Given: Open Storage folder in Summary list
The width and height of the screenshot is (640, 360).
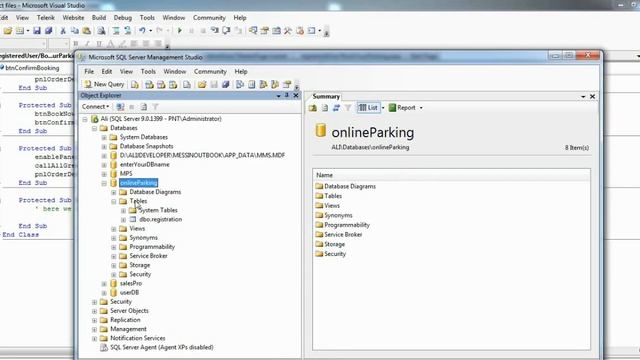Looking at the screenshot, I should [x=334, y=244].
